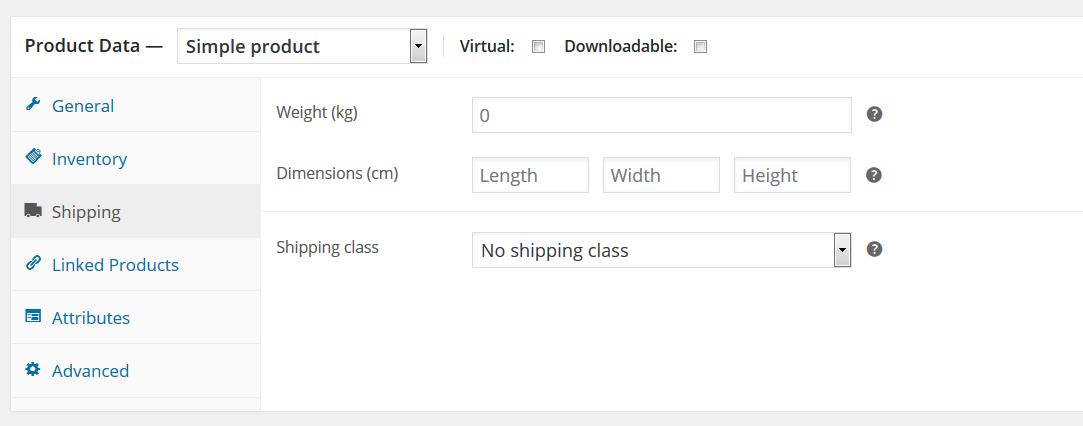Click the Shipping truck icon
The image size is (1083, 426).
click(32, 210)
